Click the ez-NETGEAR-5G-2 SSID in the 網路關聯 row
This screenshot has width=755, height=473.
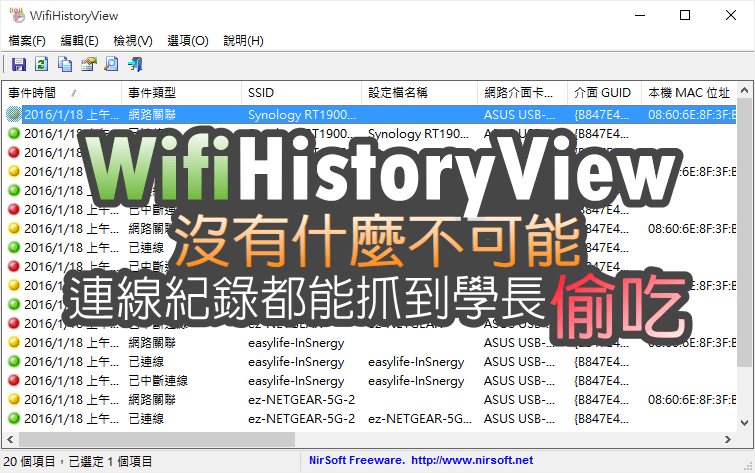click(x=301, y=400)
